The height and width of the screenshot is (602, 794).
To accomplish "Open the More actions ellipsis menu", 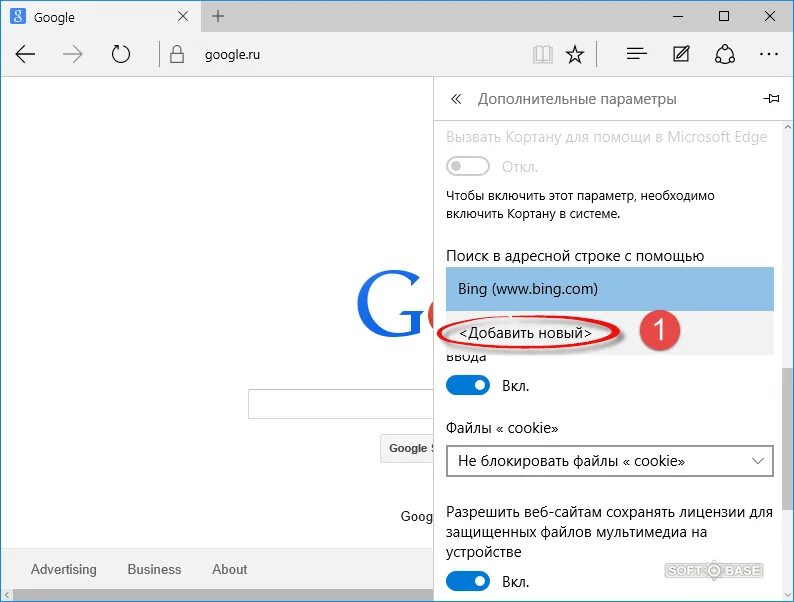I will (x=769, y=54).
